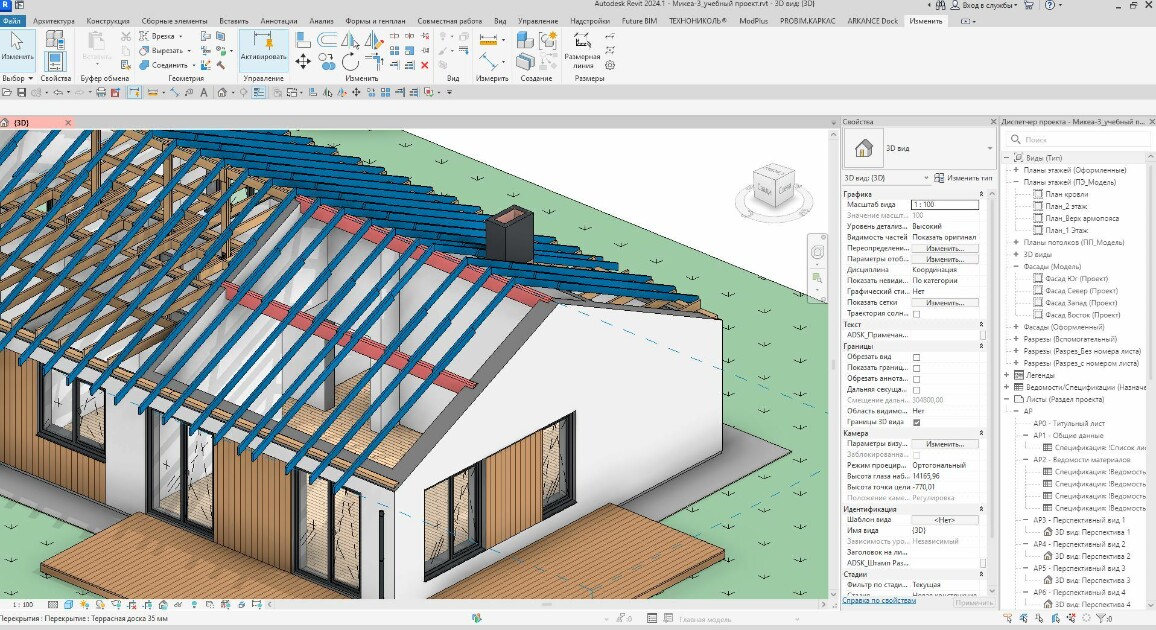Select the Align tool icon
Viewport: 1156px width, 630px height.
(x=303, y=40)
